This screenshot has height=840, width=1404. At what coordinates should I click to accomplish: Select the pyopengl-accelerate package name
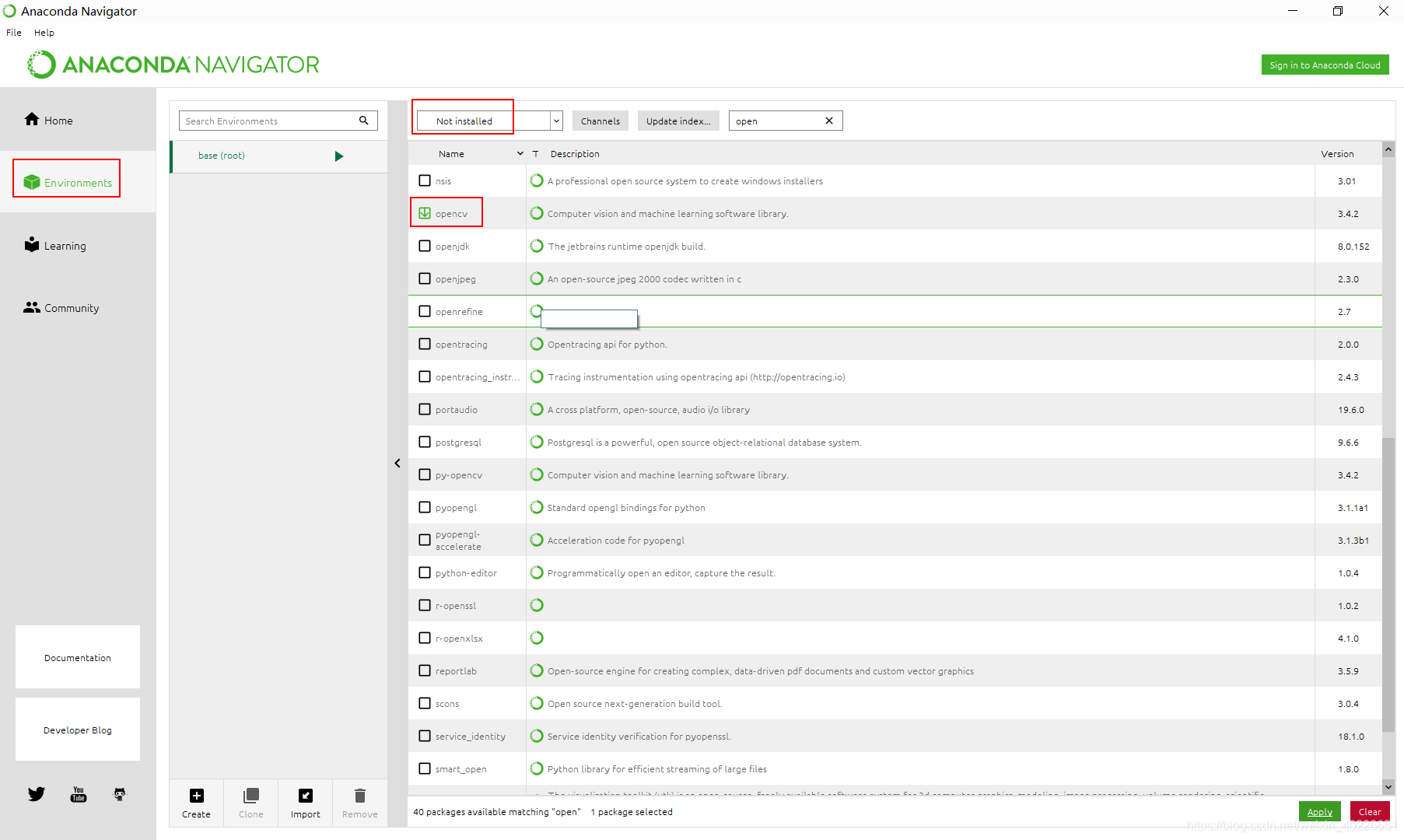pyautogui.click(x=459, y=540)
